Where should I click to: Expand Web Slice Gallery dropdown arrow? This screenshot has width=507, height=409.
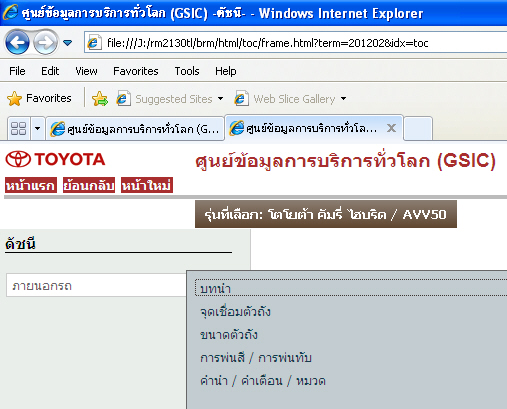pyautogui.click(x=344, y=99)
